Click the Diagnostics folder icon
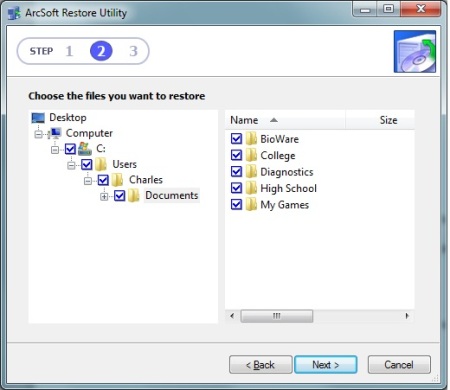Image resolution: width=450 pixels, height=390 pixels. tap(251, 172)
